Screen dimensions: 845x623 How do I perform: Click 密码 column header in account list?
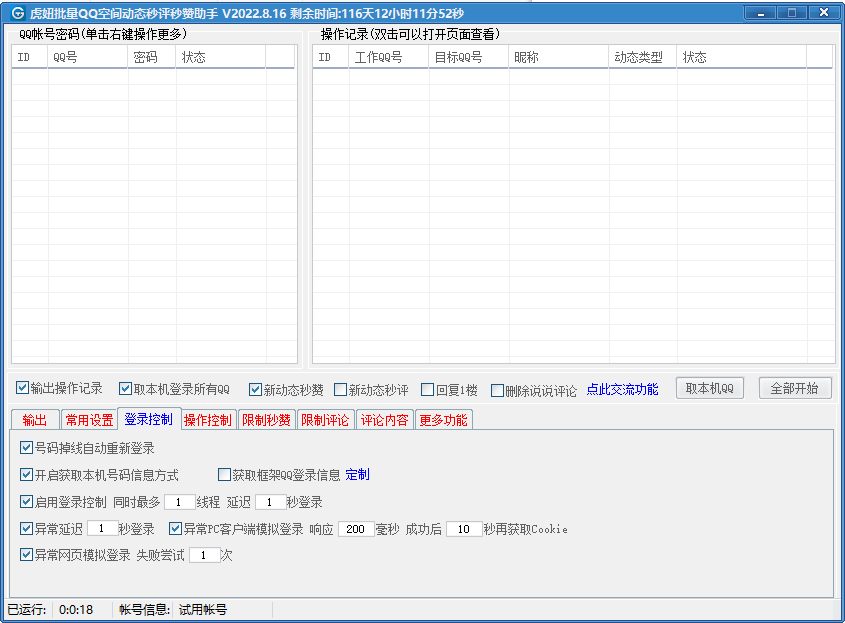pyautogui.click(x=152, y=57)
